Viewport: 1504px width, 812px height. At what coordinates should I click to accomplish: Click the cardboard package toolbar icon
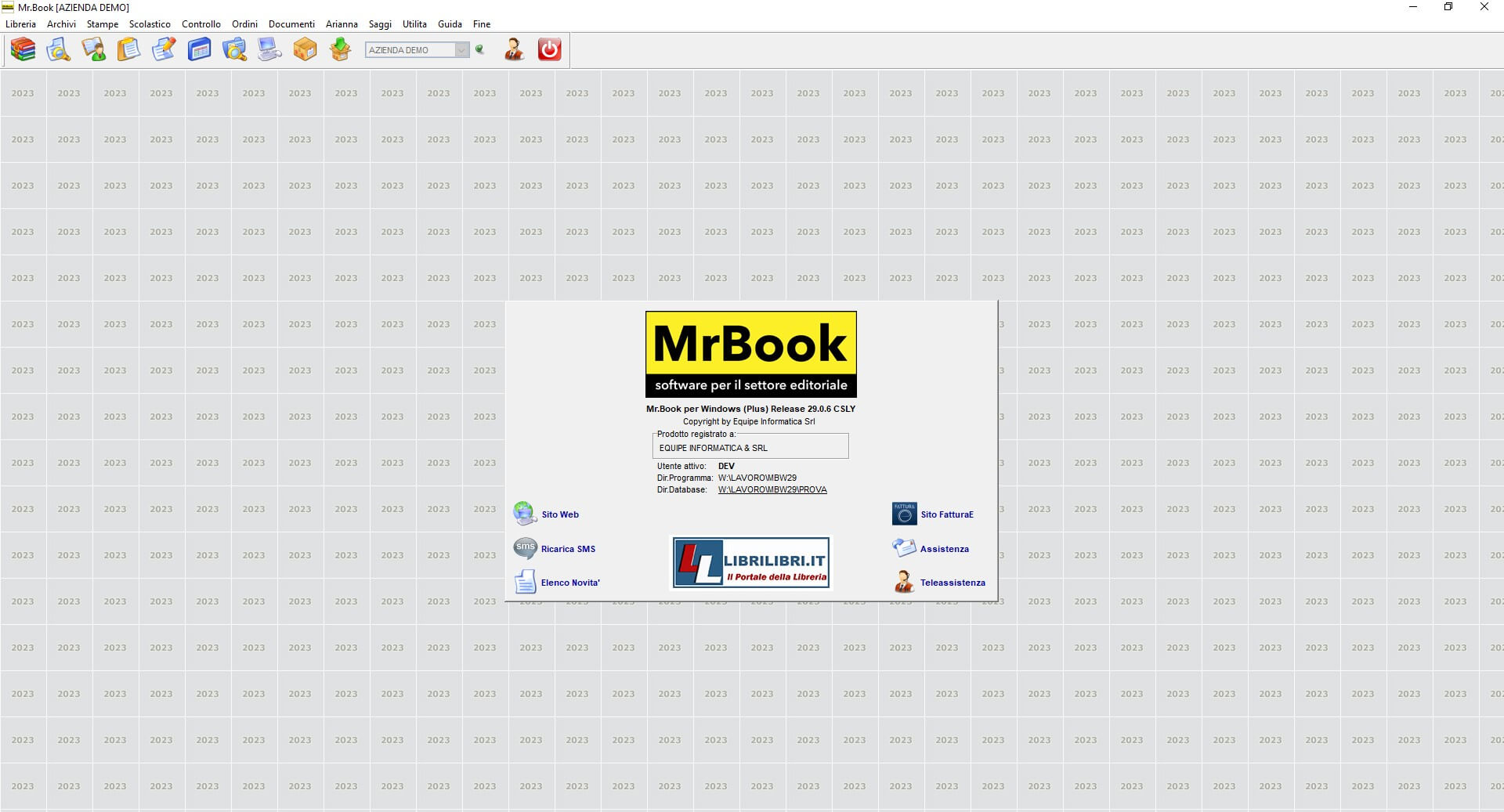pos(305,49)
